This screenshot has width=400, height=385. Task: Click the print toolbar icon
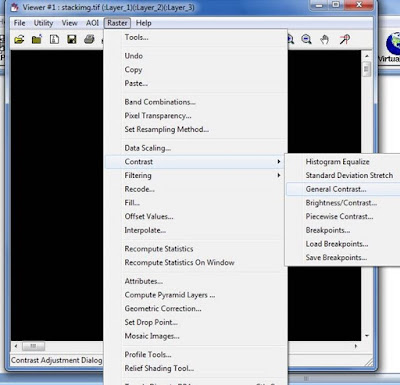click(x=89, y=40)
